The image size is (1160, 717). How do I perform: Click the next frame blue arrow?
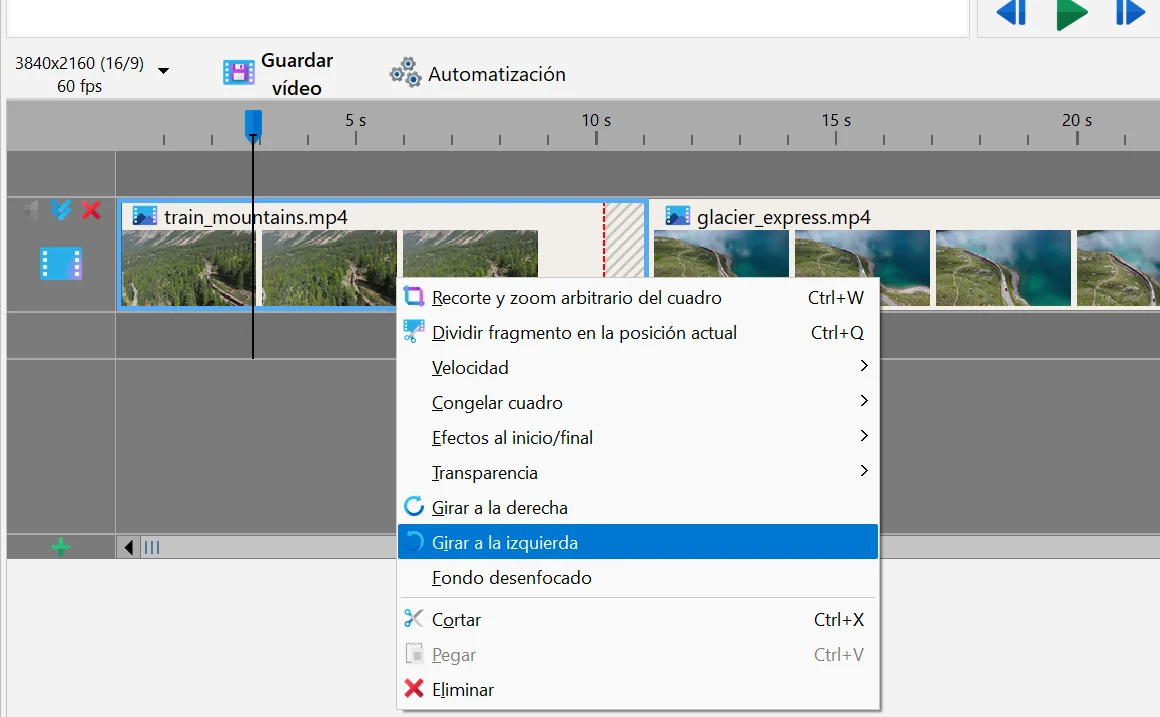(1130, 13)
